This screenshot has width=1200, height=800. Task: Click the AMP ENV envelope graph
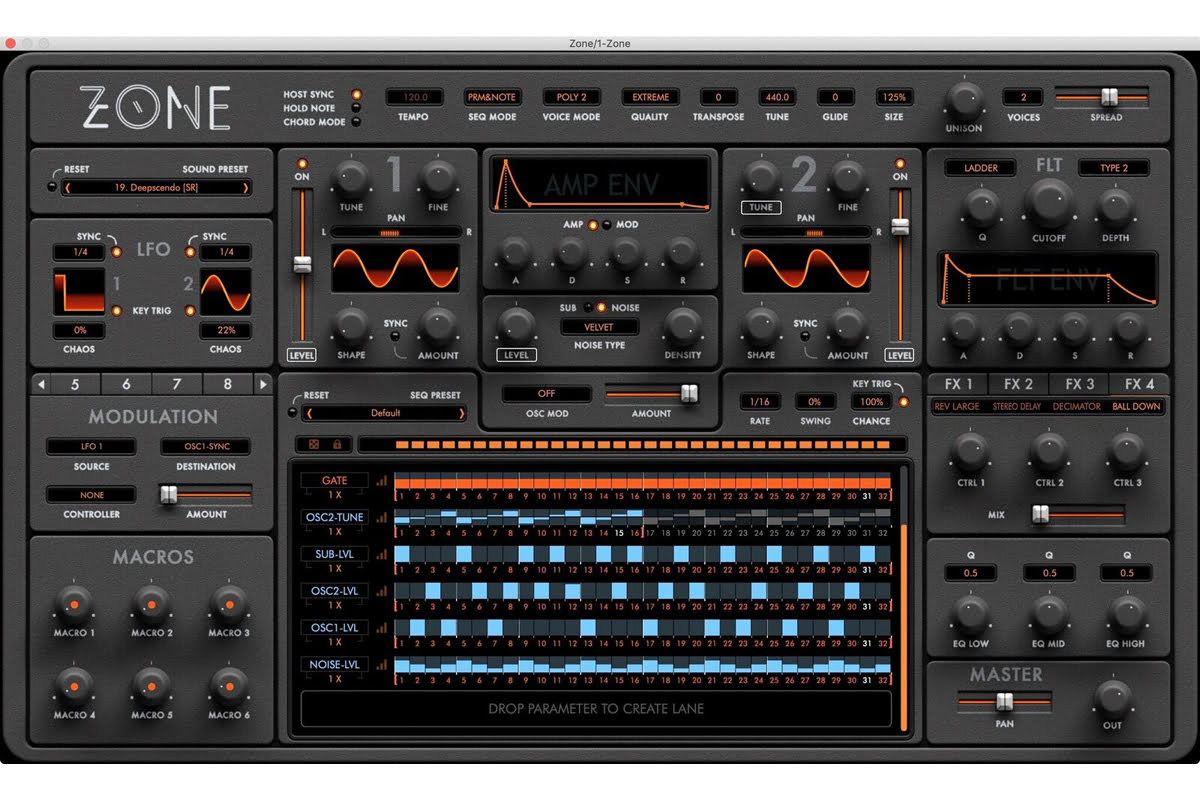click(x=598, y=184)
